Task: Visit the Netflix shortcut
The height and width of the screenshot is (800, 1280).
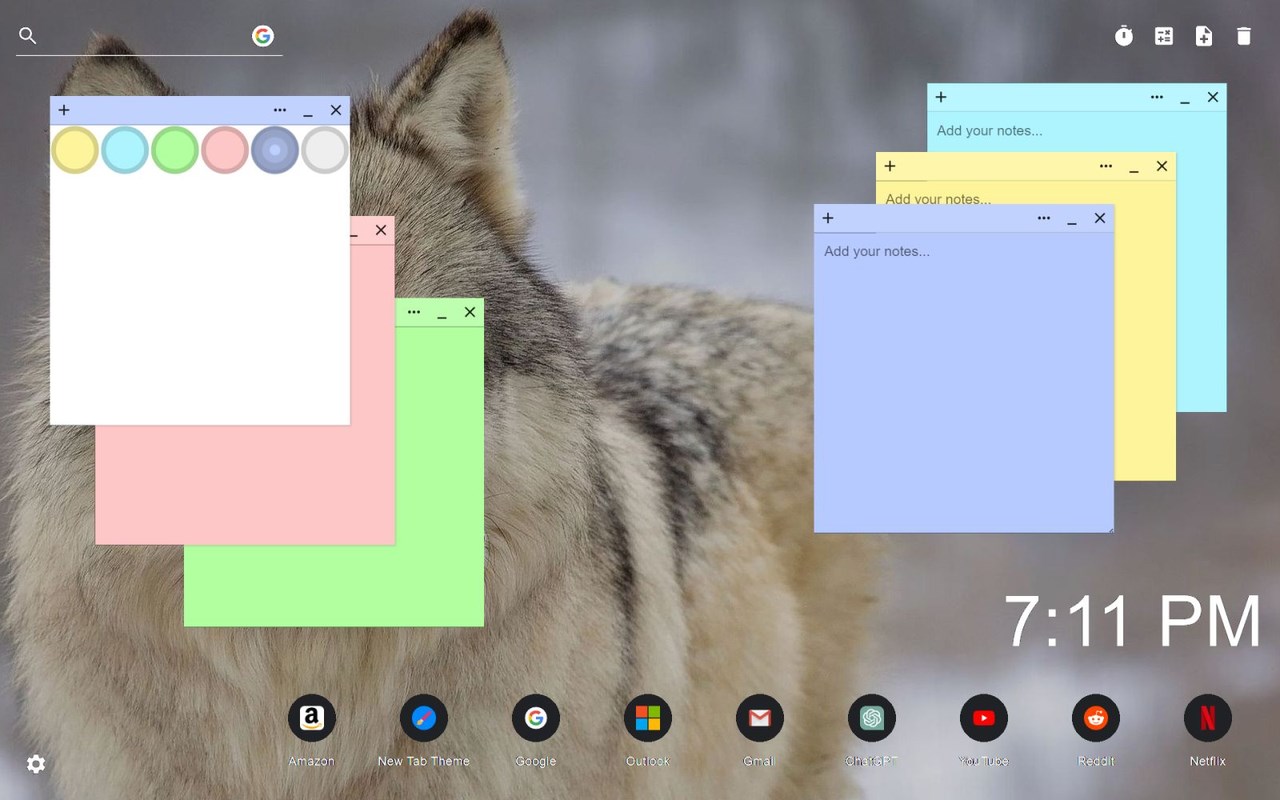Action: (1208, 718)
